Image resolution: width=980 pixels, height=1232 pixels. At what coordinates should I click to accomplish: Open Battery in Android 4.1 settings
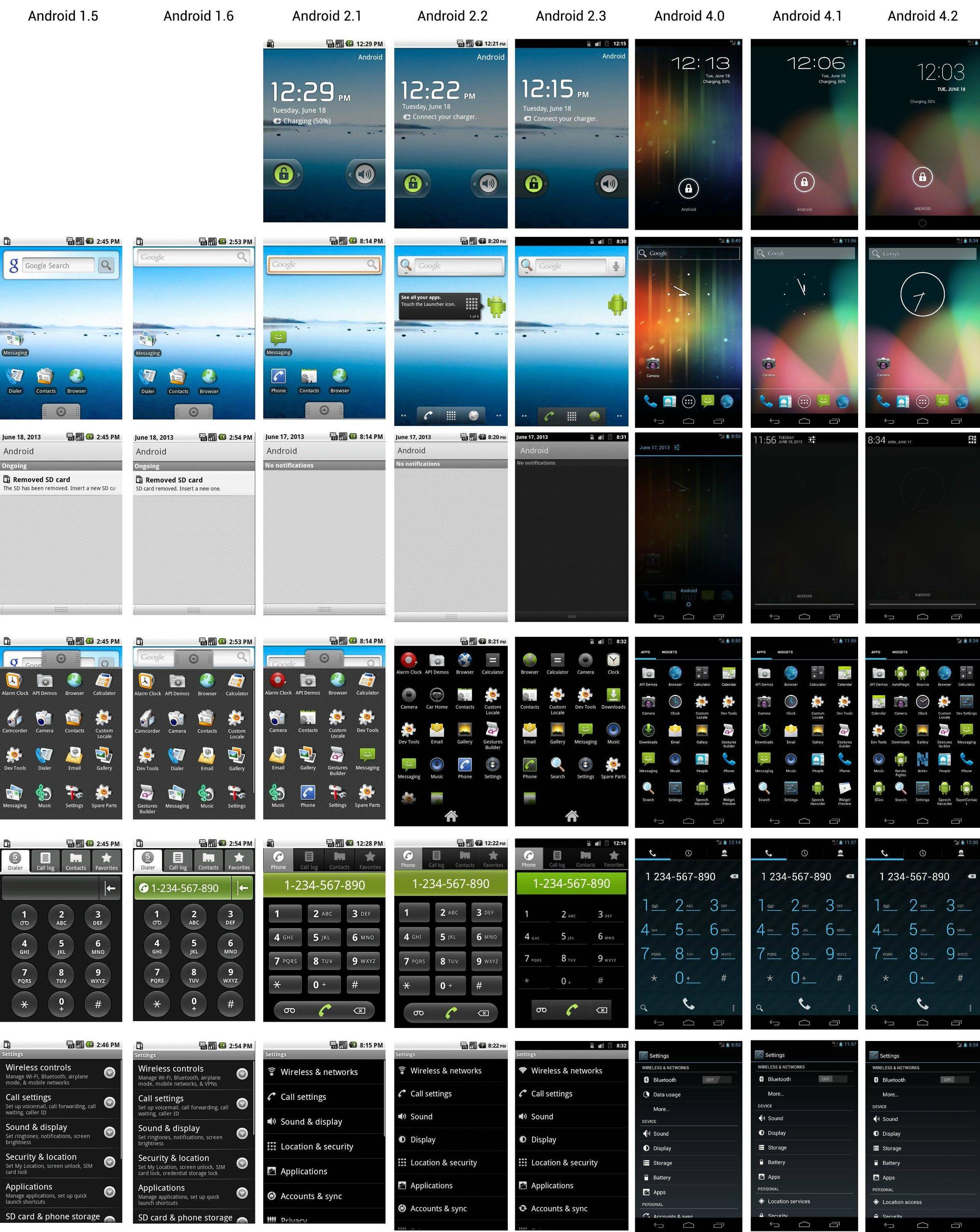pyautogui.click(x=804, y=1162)
